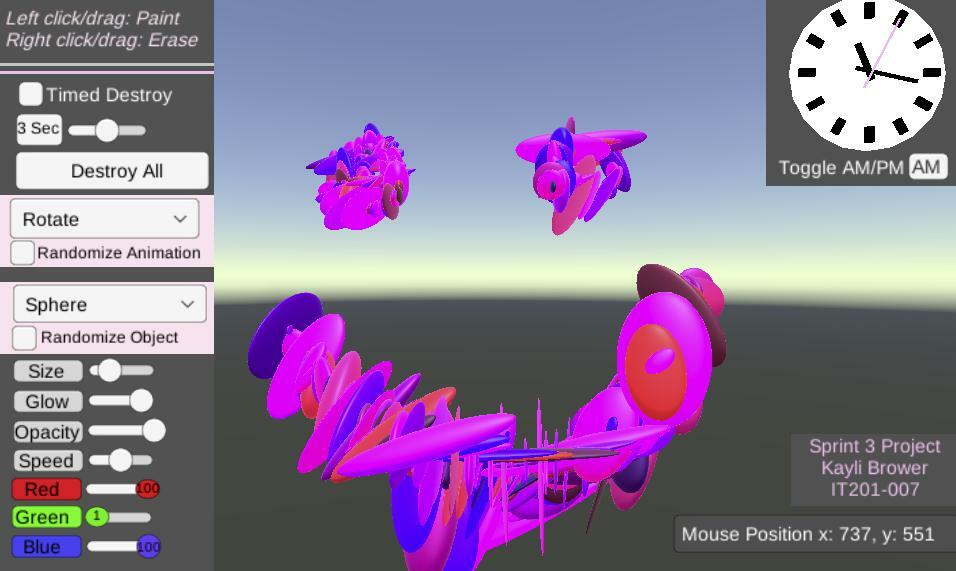
Task: Click the Size label button
Action: (x=48, y=371)
